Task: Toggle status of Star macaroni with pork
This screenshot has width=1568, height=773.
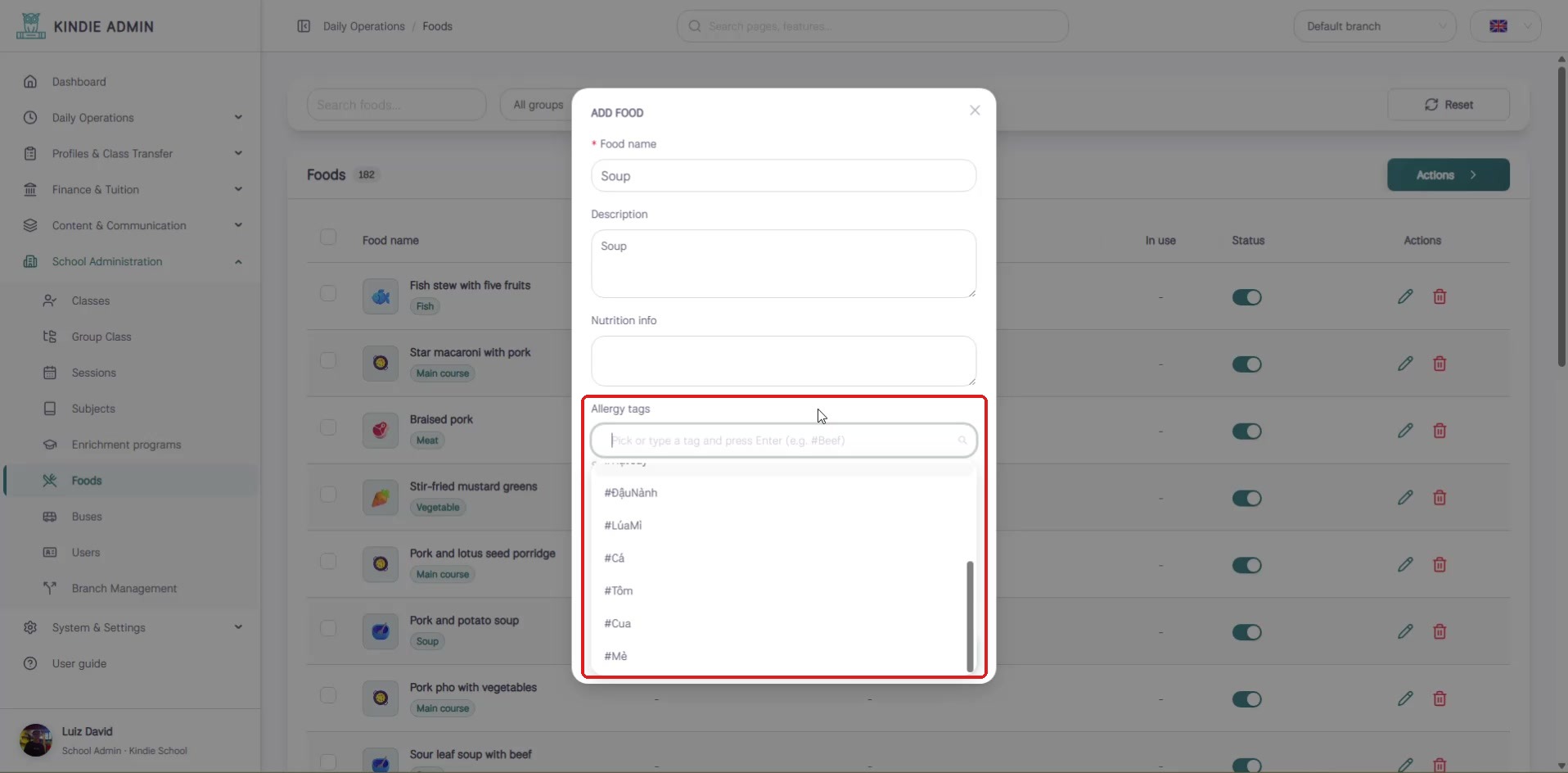Action: tap(1247, 364)
